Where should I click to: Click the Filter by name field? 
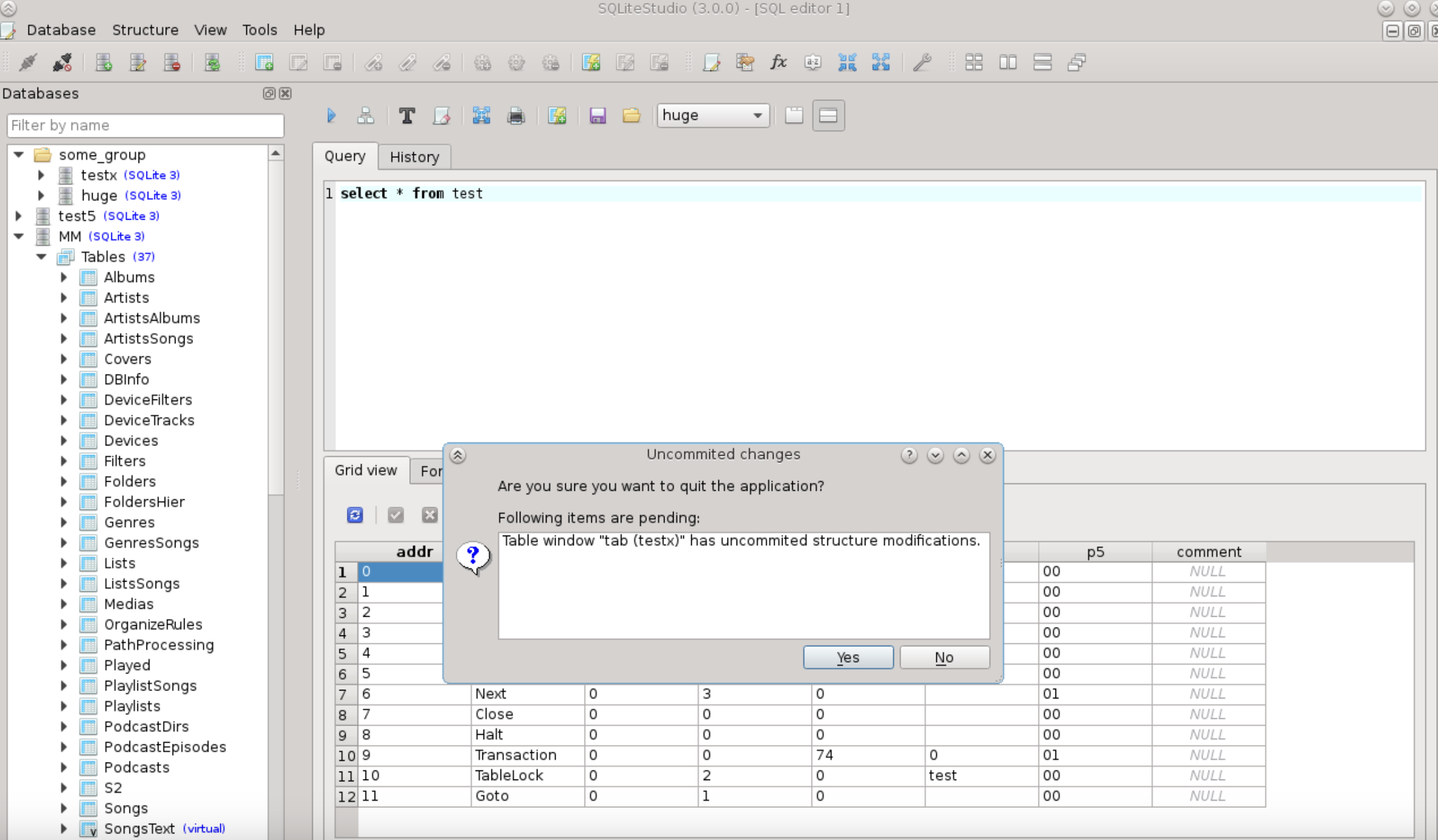pos(145,125)
